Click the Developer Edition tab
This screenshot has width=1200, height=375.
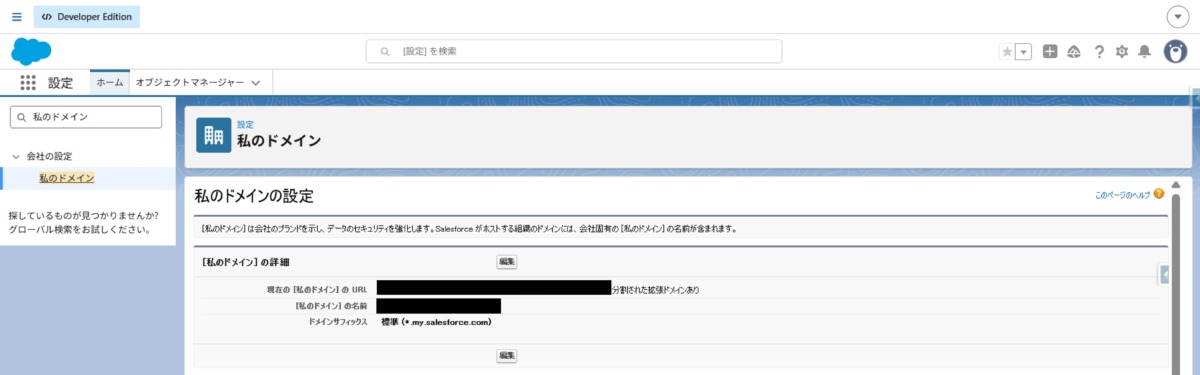87,17
